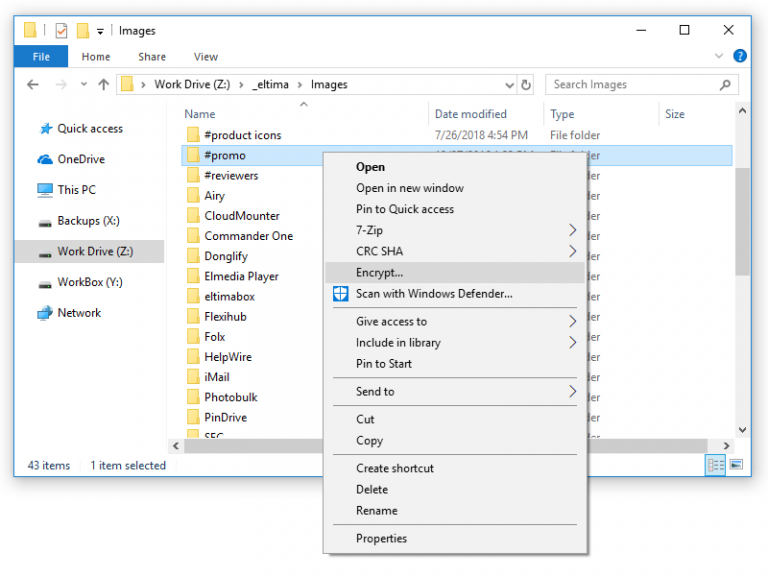Open the View ribbon tab

pos(206,57)
